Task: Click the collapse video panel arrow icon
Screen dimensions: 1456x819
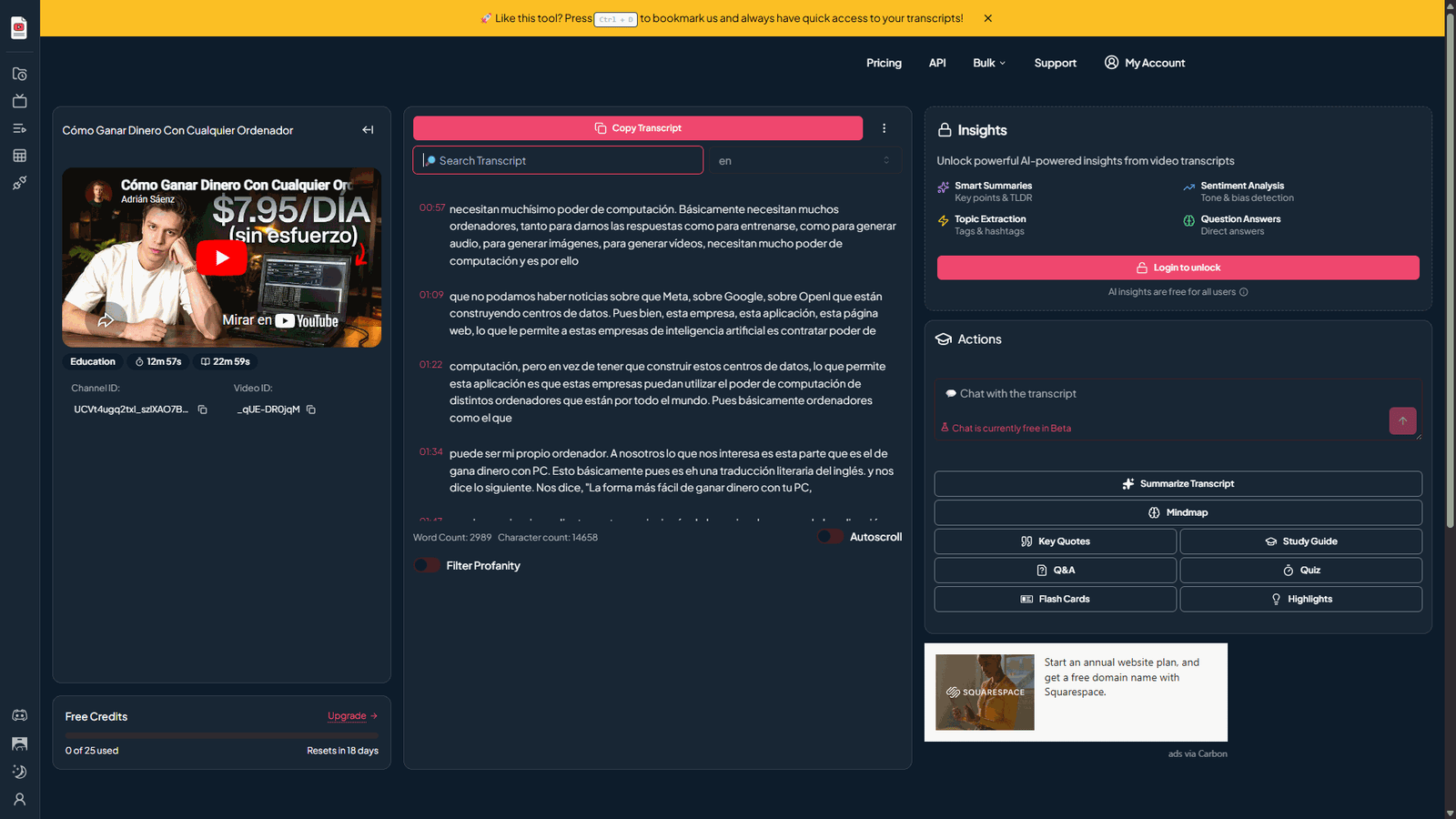Action: (368, 130)
